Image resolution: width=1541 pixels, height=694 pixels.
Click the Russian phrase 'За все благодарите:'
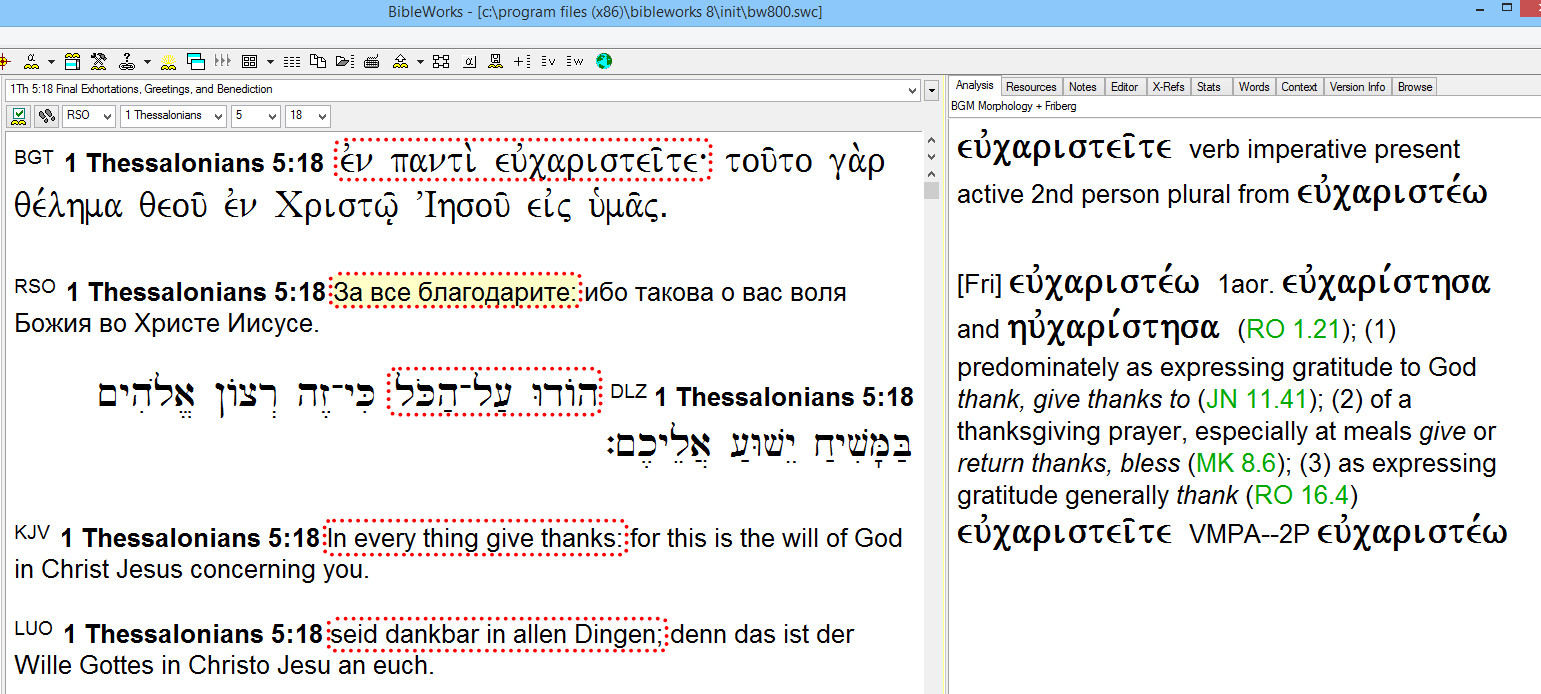456,292
